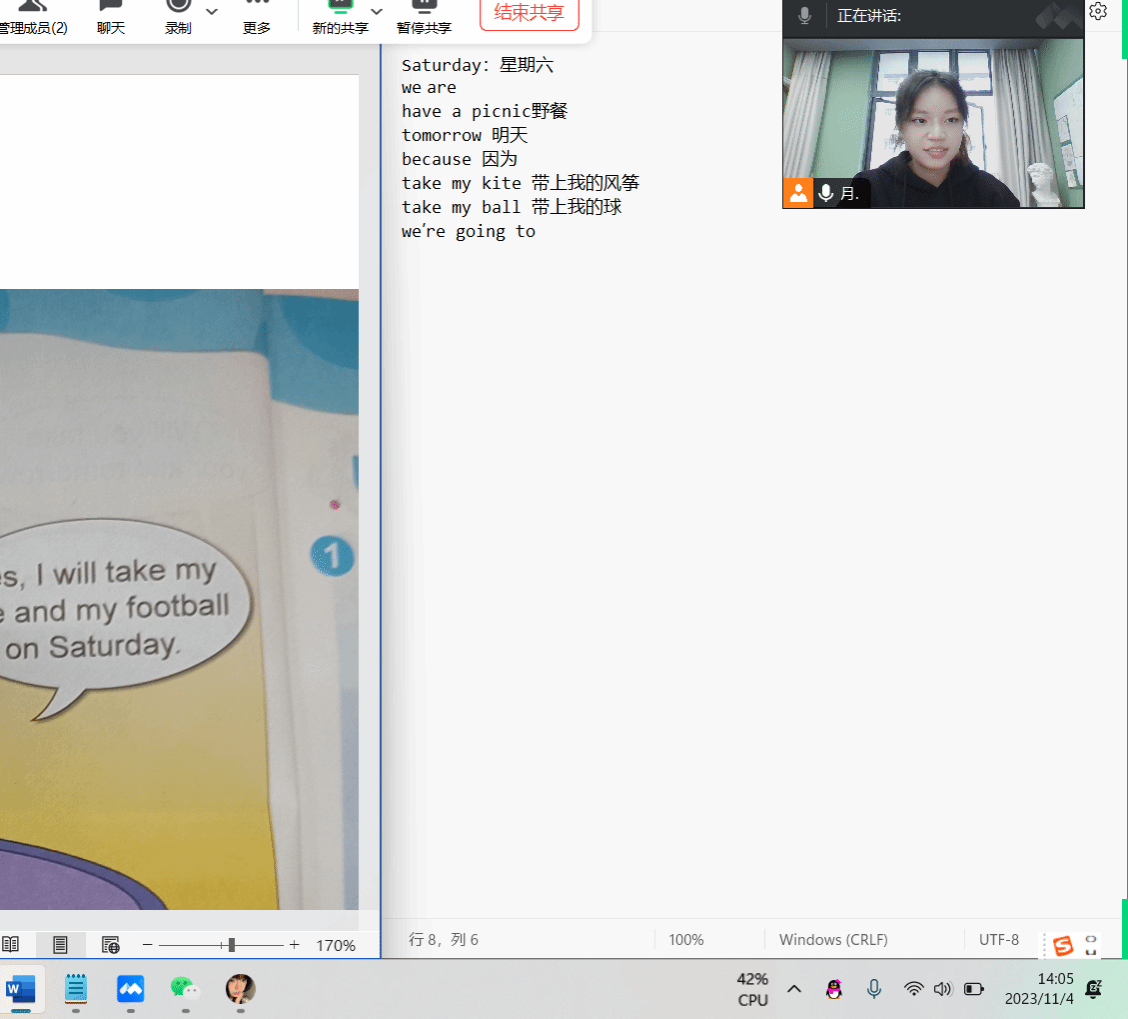1128x1019 pixels.
Task: Show hidden system tray icons
Action: 794,989
